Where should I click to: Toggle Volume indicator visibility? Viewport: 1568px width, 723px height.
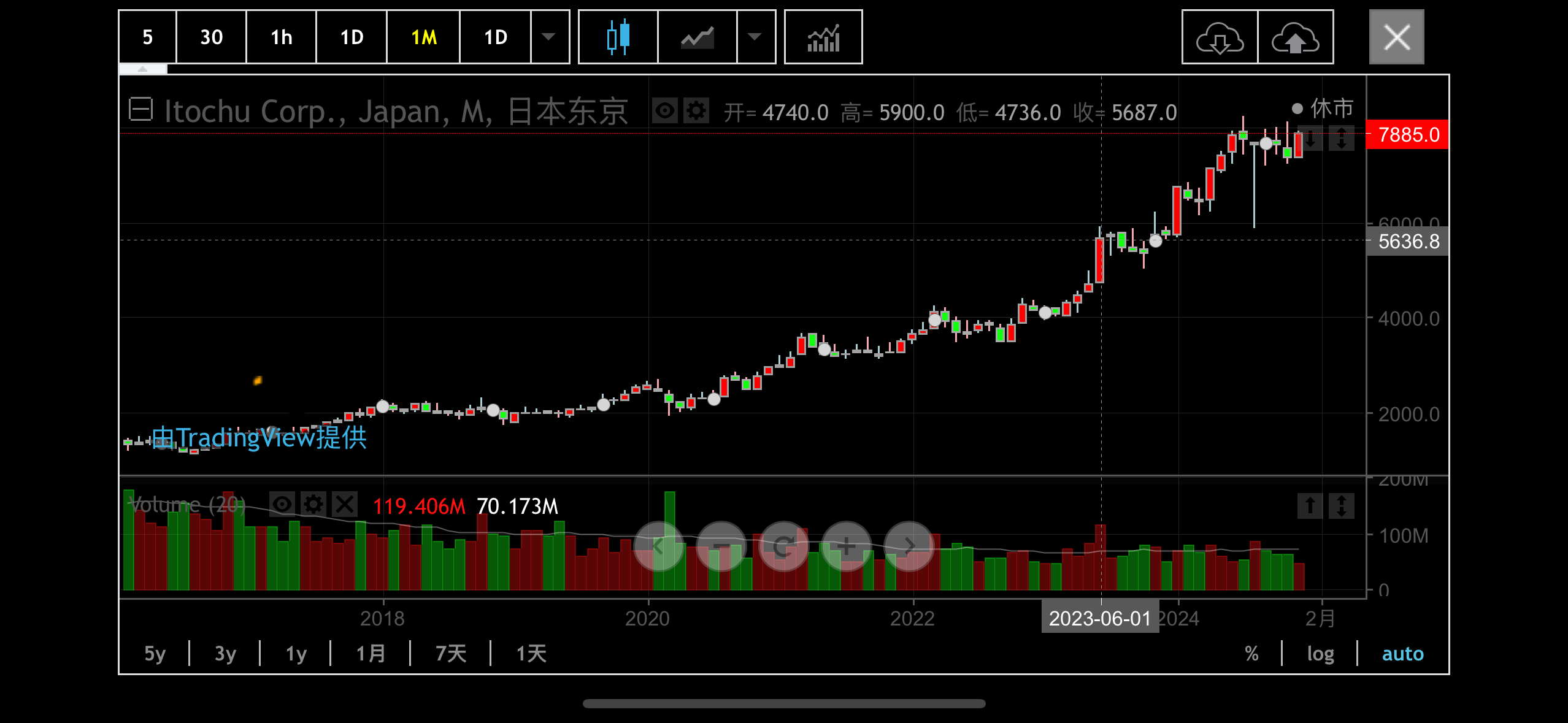click(x=282, y=505)
